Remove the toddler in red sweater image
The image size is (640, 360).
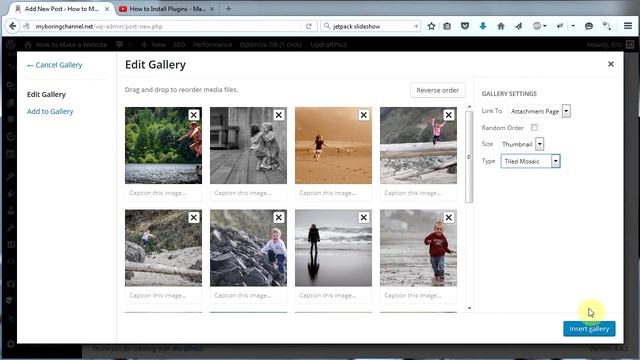click(449, 218)
